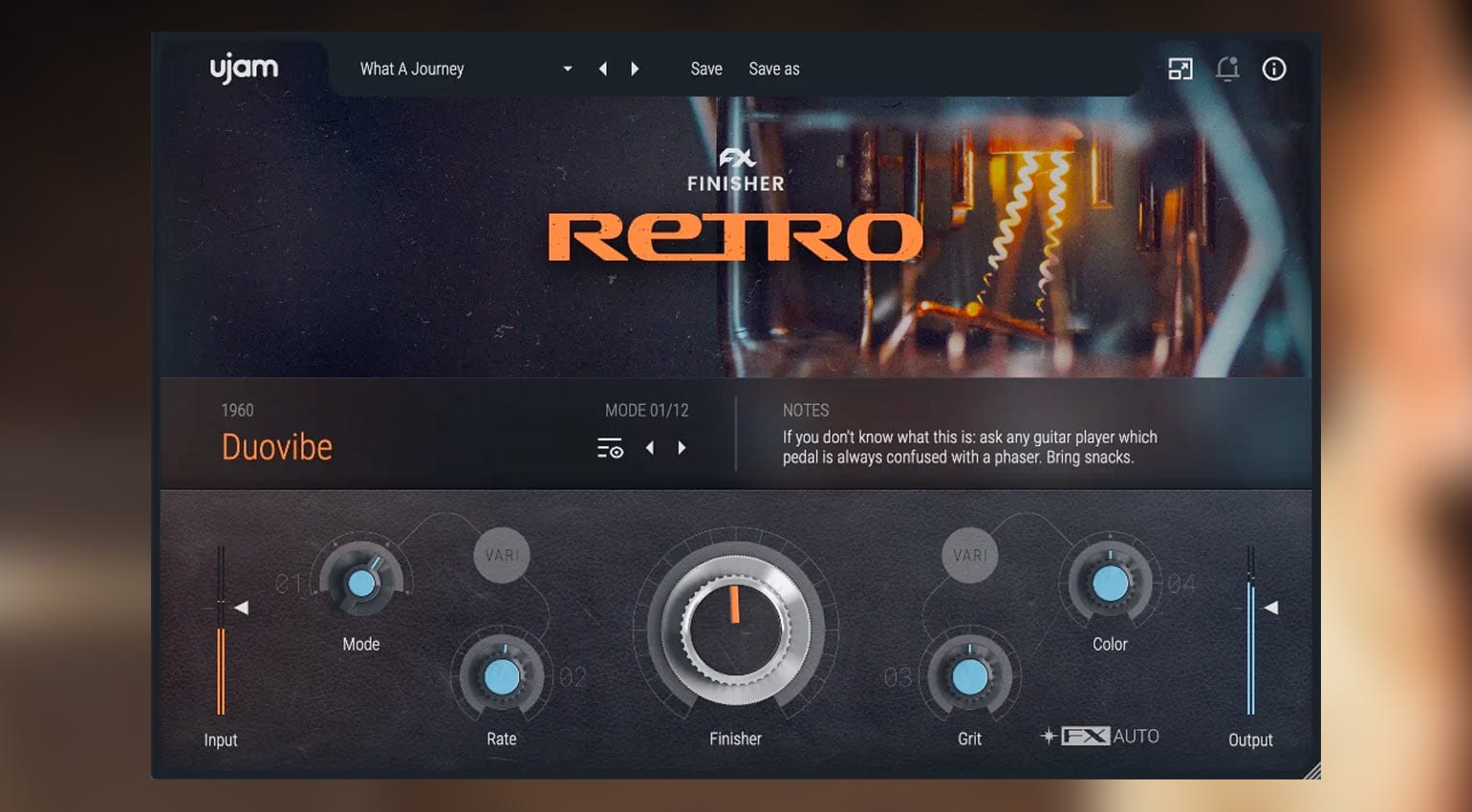
Task: Click the Input label
Action: click(x=221, y=739)
